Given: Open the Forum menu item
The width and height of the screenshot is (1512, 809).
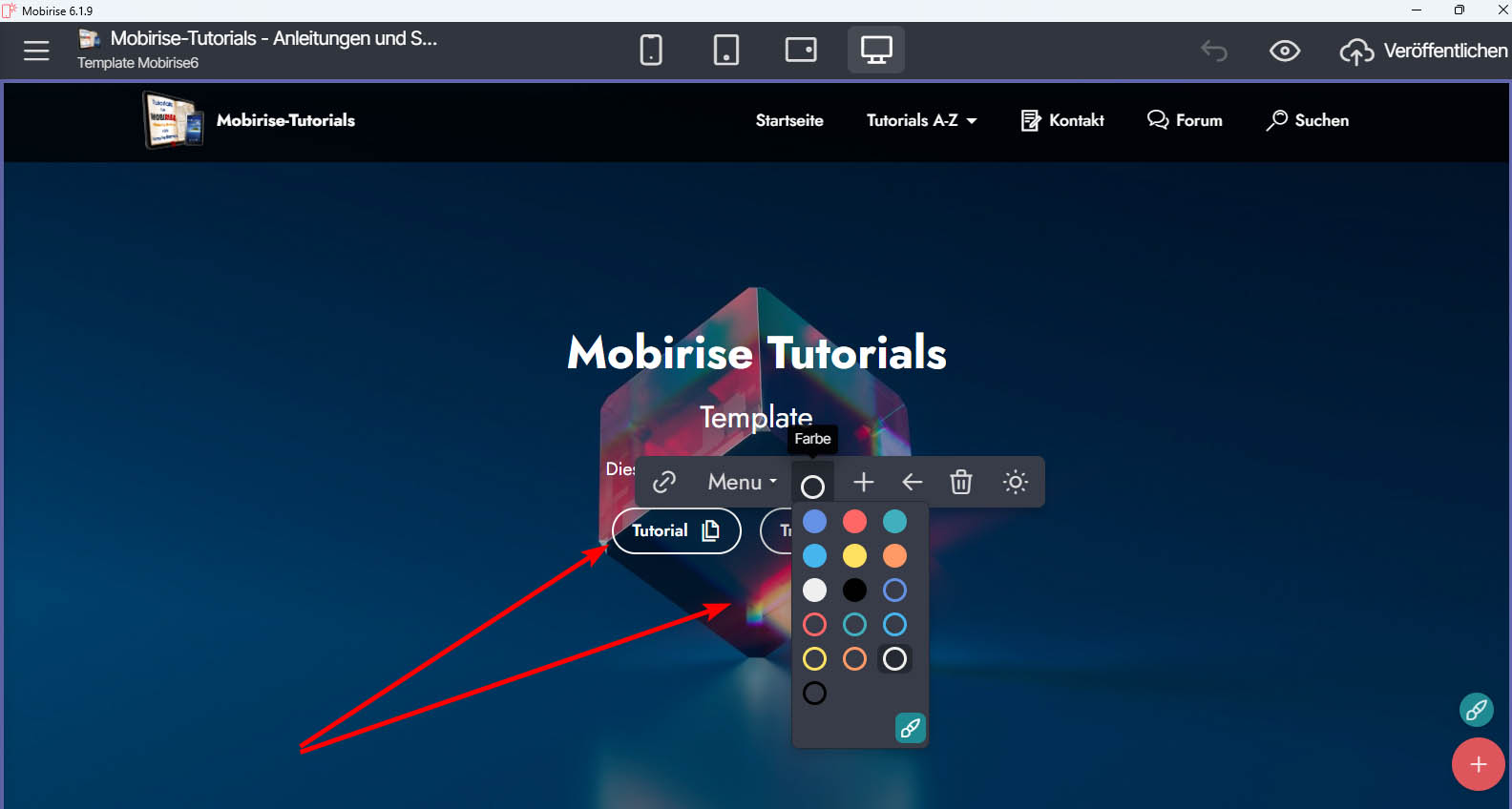Looking at the screenshot, I should pyautogui.click(x=1185, y=120).
